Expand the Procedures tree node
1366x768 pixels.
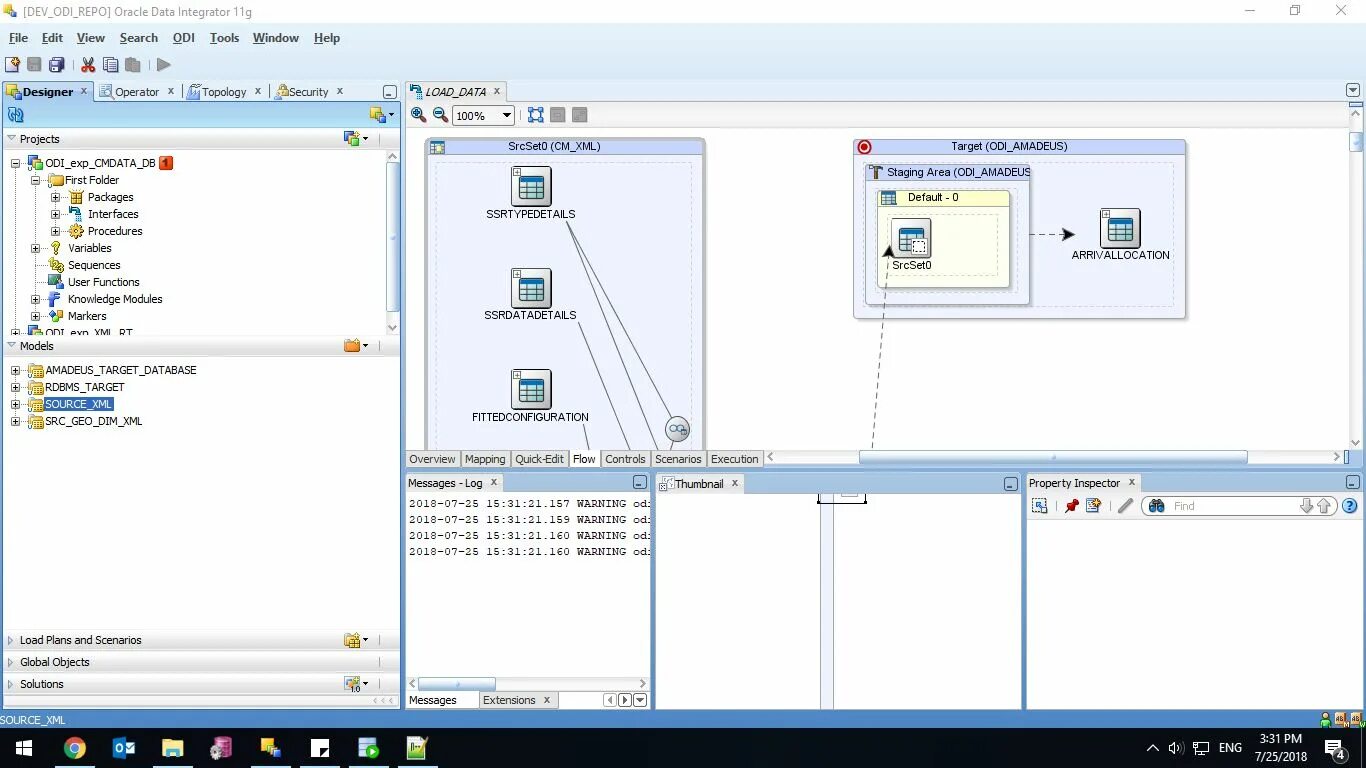pos(56,231)
